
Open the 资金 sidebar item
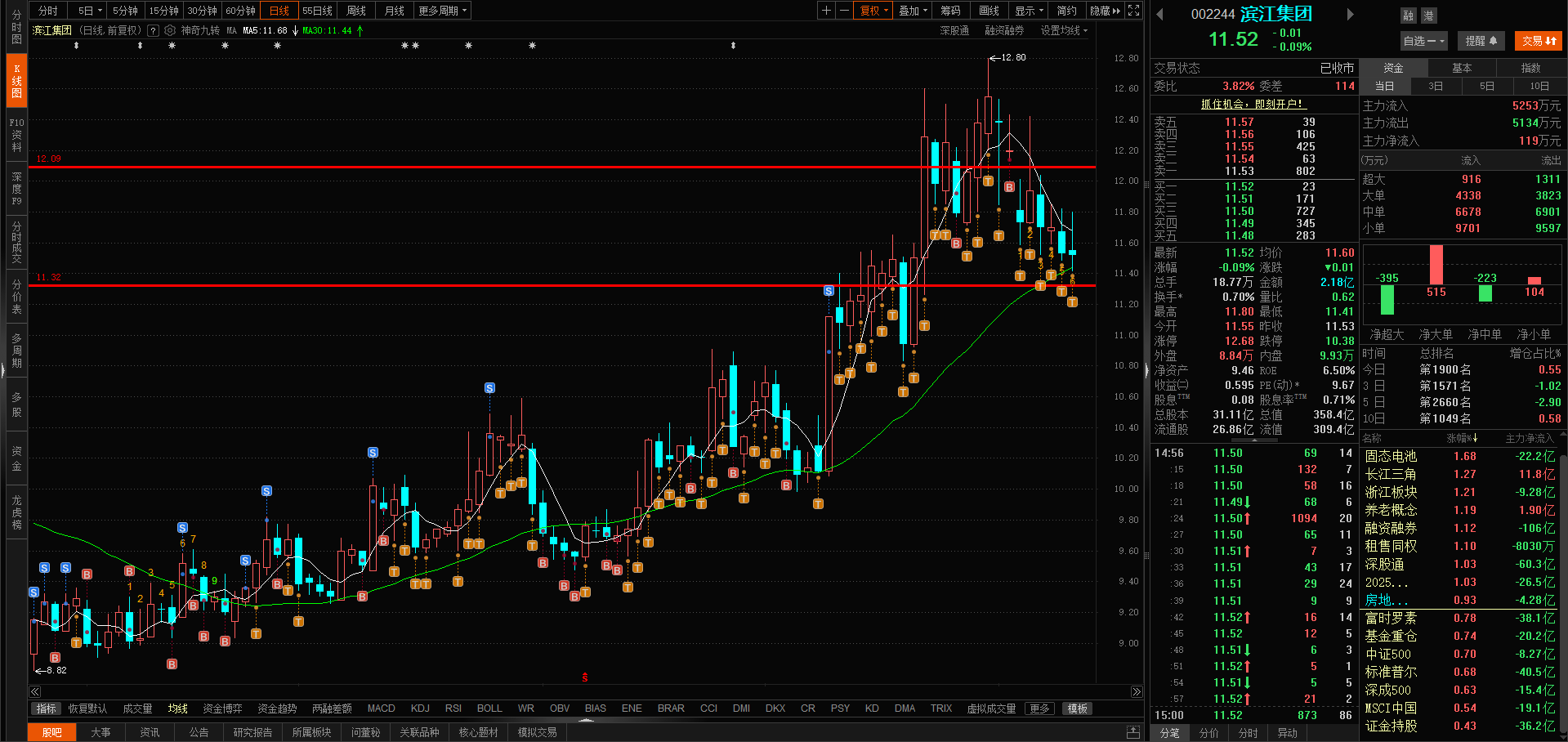(16, 458)
